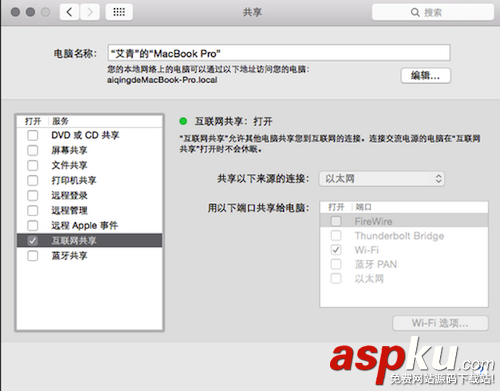Image resolution: width=500 pixels, height=391 pixels.
Task: Select 文件共享 service row
Action: pyautogui.click(x=89, y=165)
